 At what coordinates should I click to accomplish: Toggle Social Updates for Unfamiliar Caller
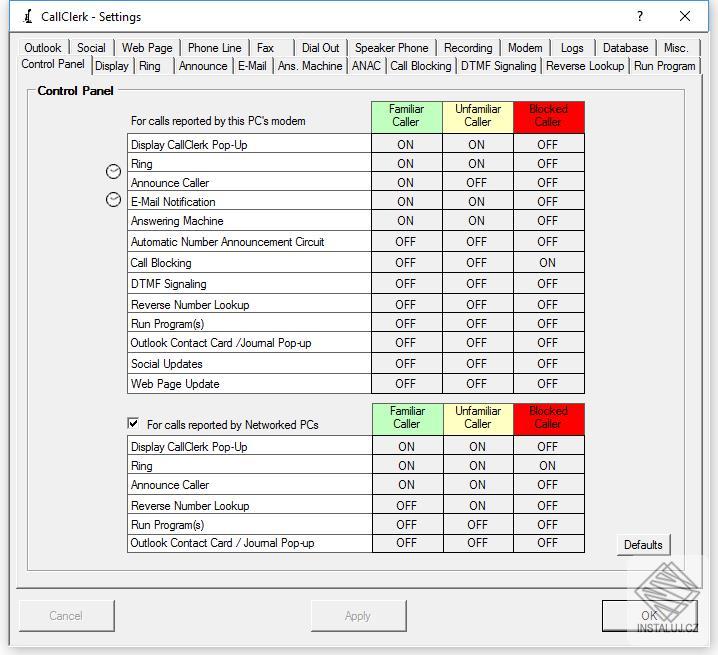pyautogui.click(x=477, y=364)
